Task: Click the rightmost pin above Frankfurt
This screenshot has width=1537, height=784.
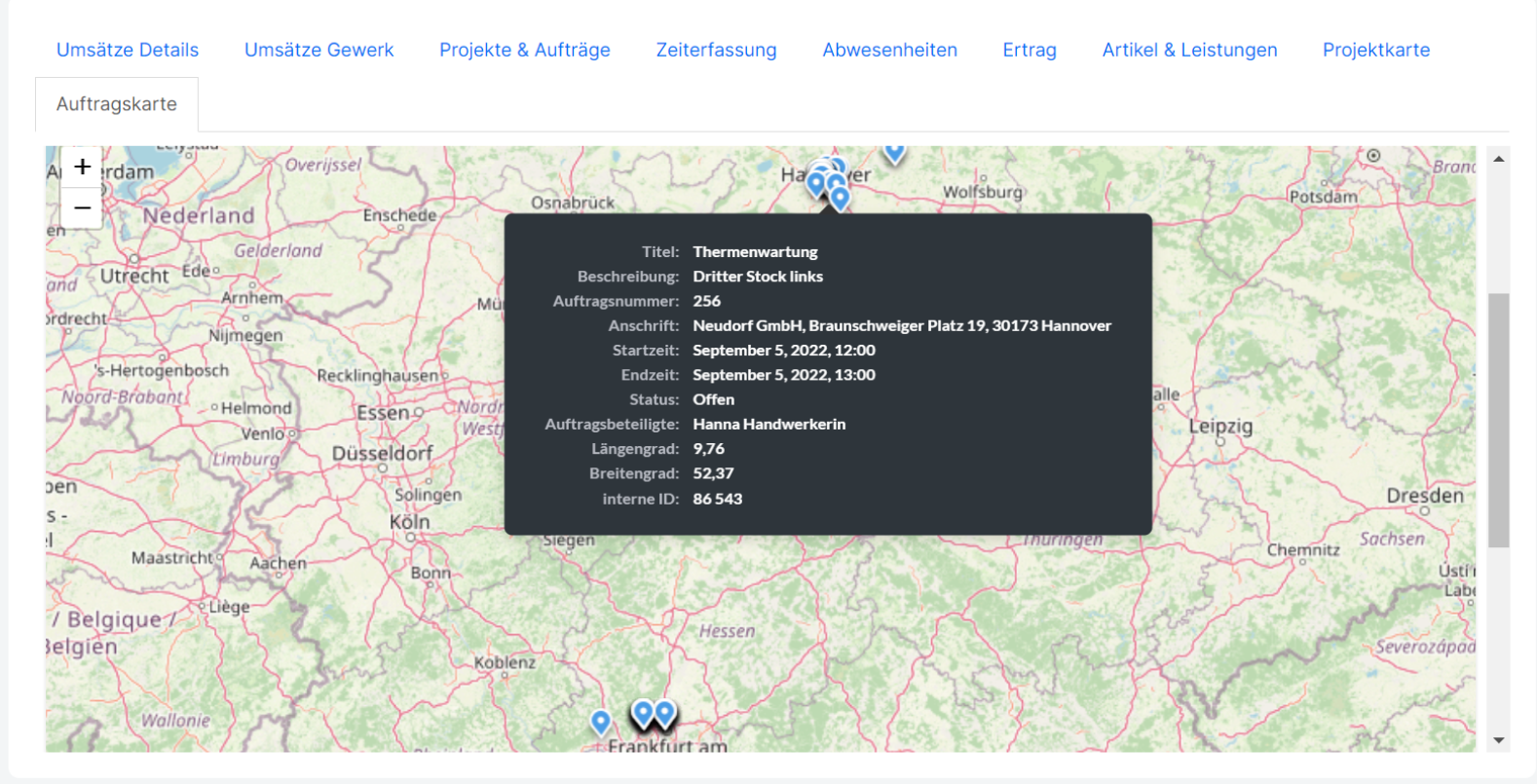Action: [x=664, y=713]
